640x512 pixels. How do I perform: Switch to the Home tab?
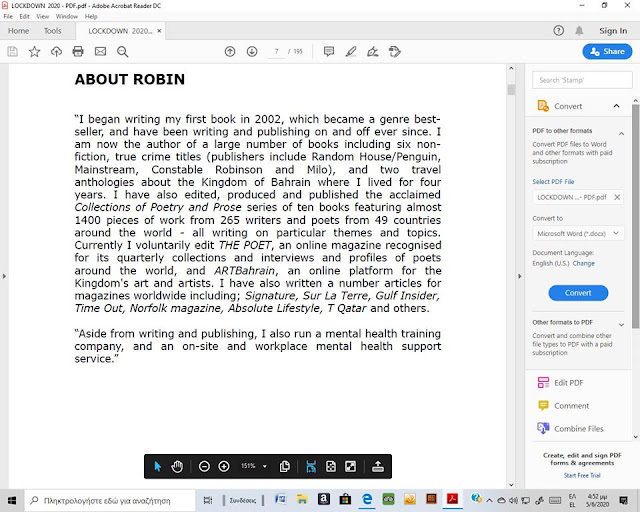(18, 31)
